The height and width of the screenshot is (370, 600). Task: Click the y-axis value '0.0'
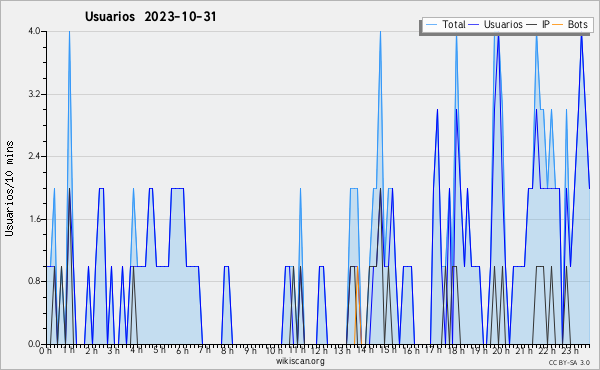pos(34,344)
